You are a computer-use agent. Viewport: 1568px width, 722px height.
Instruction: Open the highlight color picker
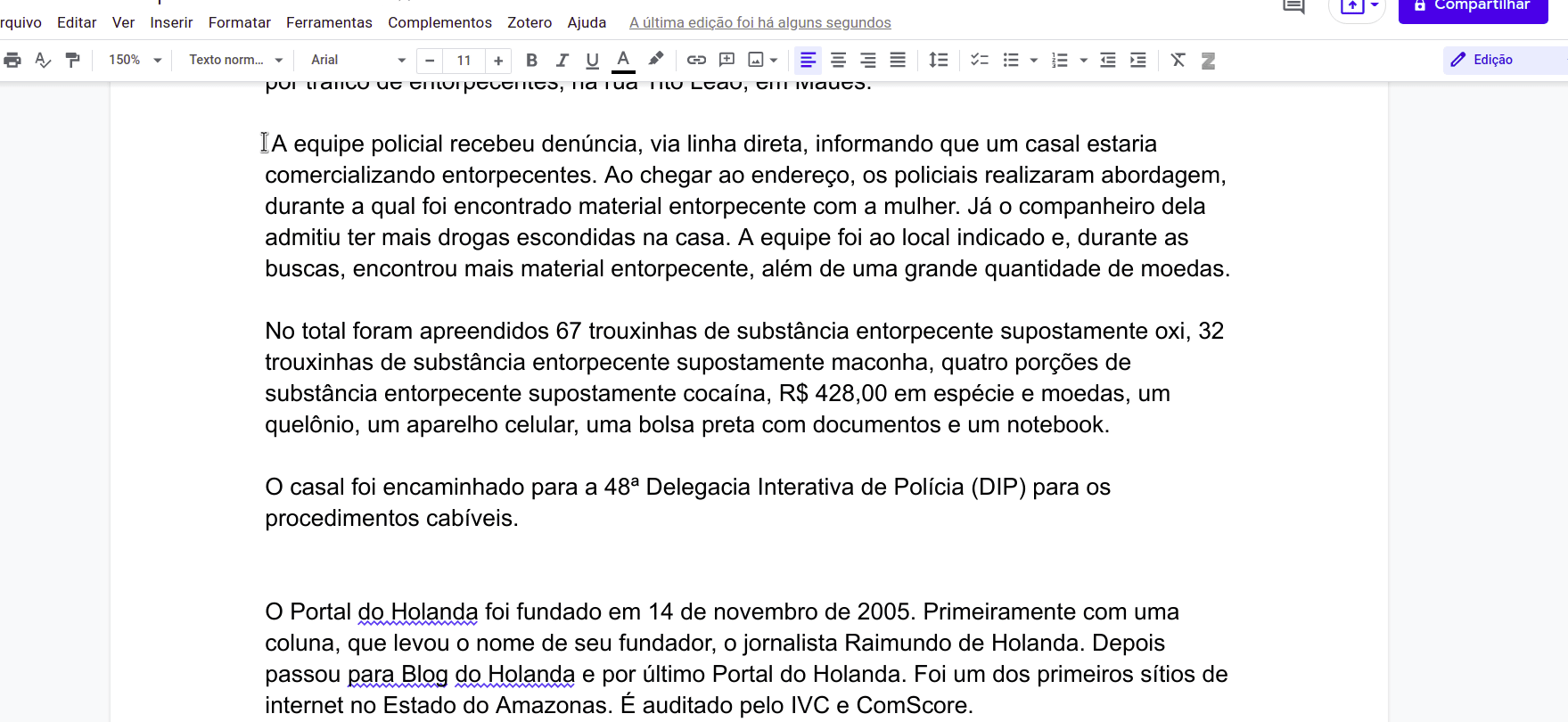tap(656, 60)
